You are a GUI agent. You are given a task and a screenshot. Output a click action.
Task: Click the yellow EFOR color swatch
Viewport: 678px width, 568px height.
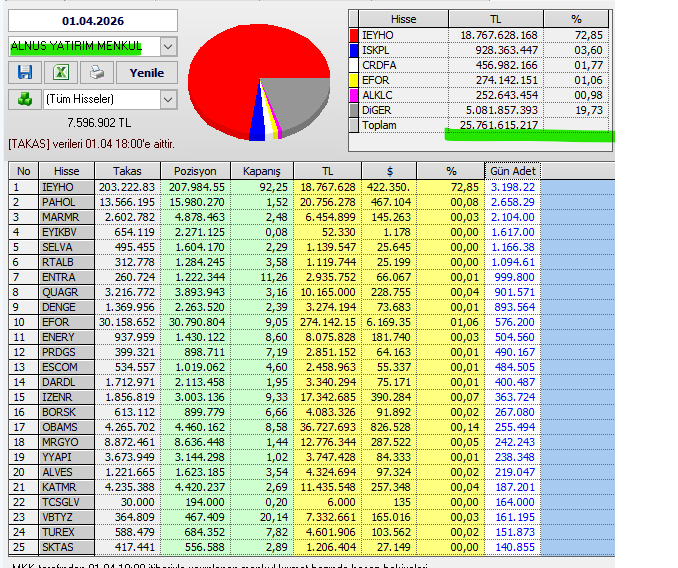click(354, 80)
